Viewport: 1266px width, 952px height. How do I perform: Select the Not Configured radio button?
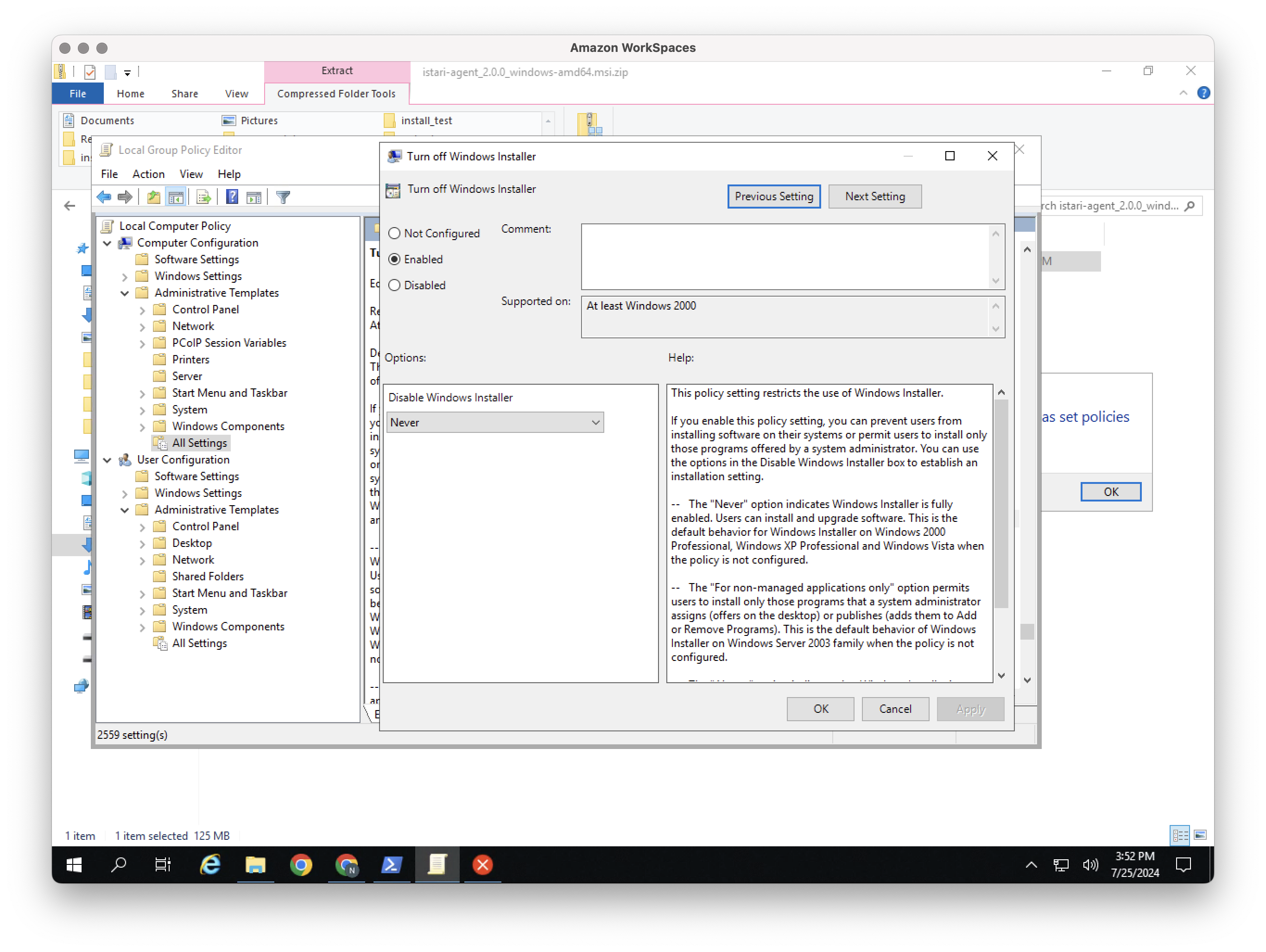point(394,233)
